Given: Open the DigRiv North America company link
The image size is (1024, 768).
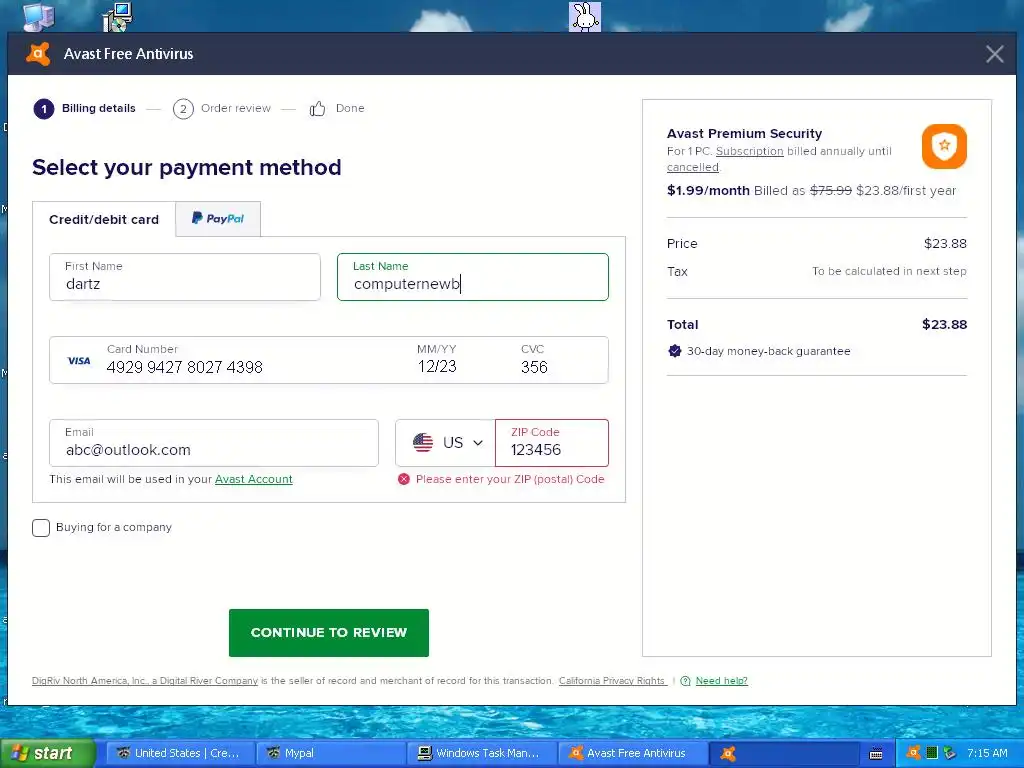Looking at the screenshot, I should point(145,680).
